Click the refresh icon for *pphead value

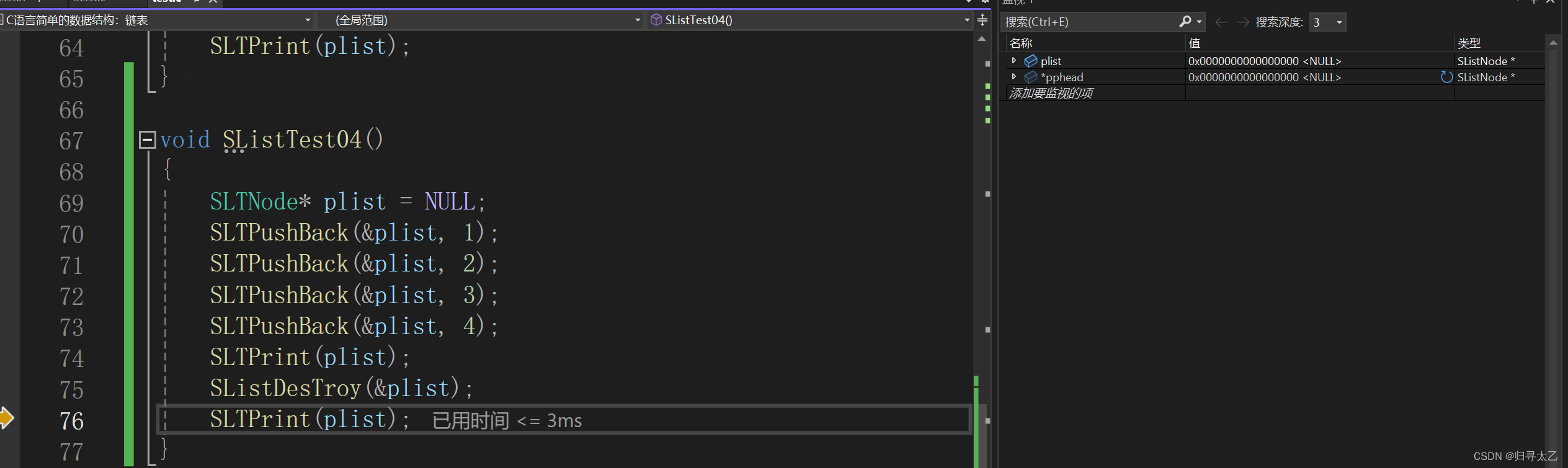tap(1446, 77)
